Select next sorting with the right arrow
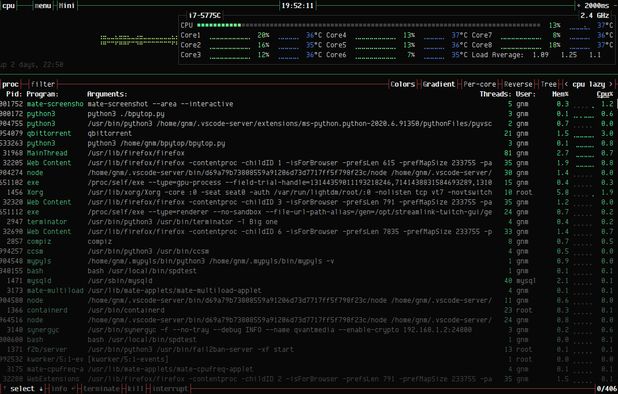The width and height of the screenshot is (618, 394). pyautogui.click(x=611, y=84)
